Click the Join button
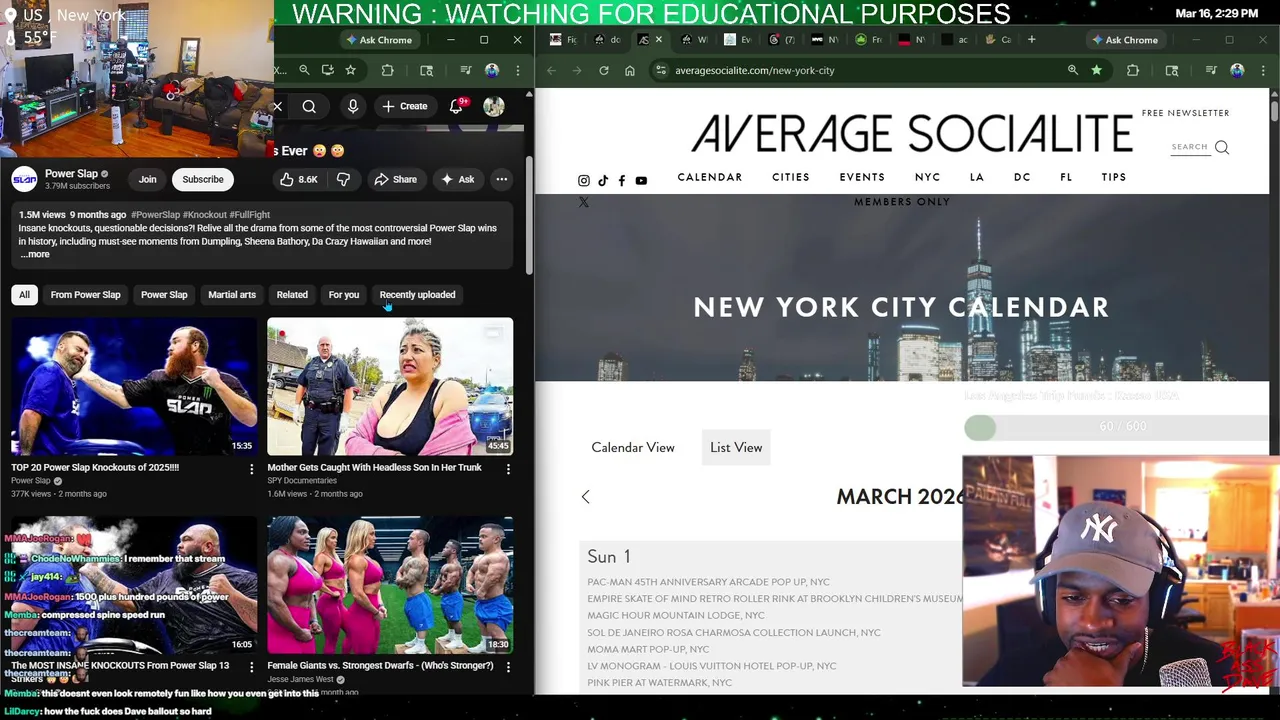Viewport: 1280px width, 720px height. 147,179
